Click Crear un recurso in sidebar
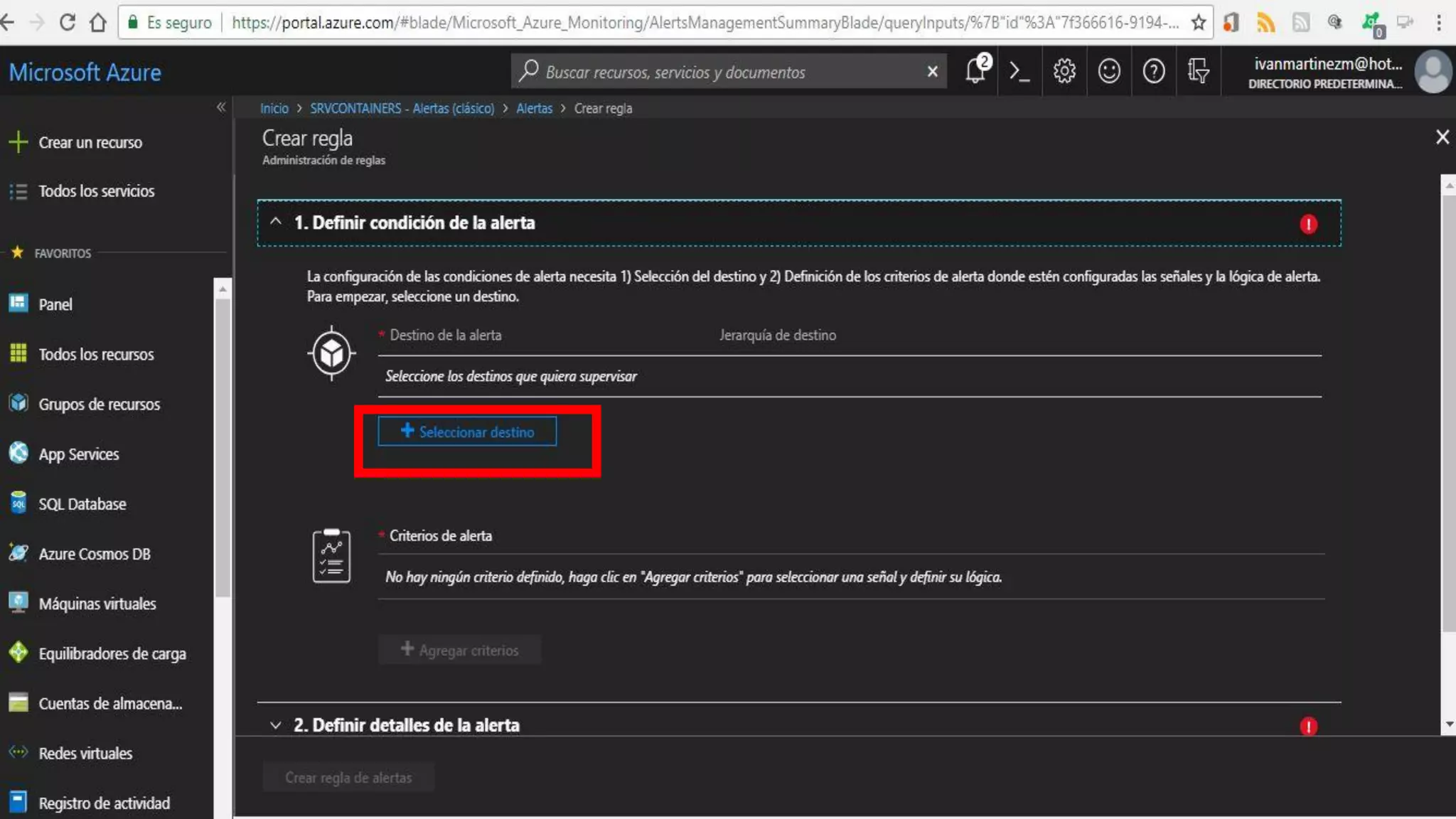The width and height of the screenshot is (1456, 819). [90, 142]
